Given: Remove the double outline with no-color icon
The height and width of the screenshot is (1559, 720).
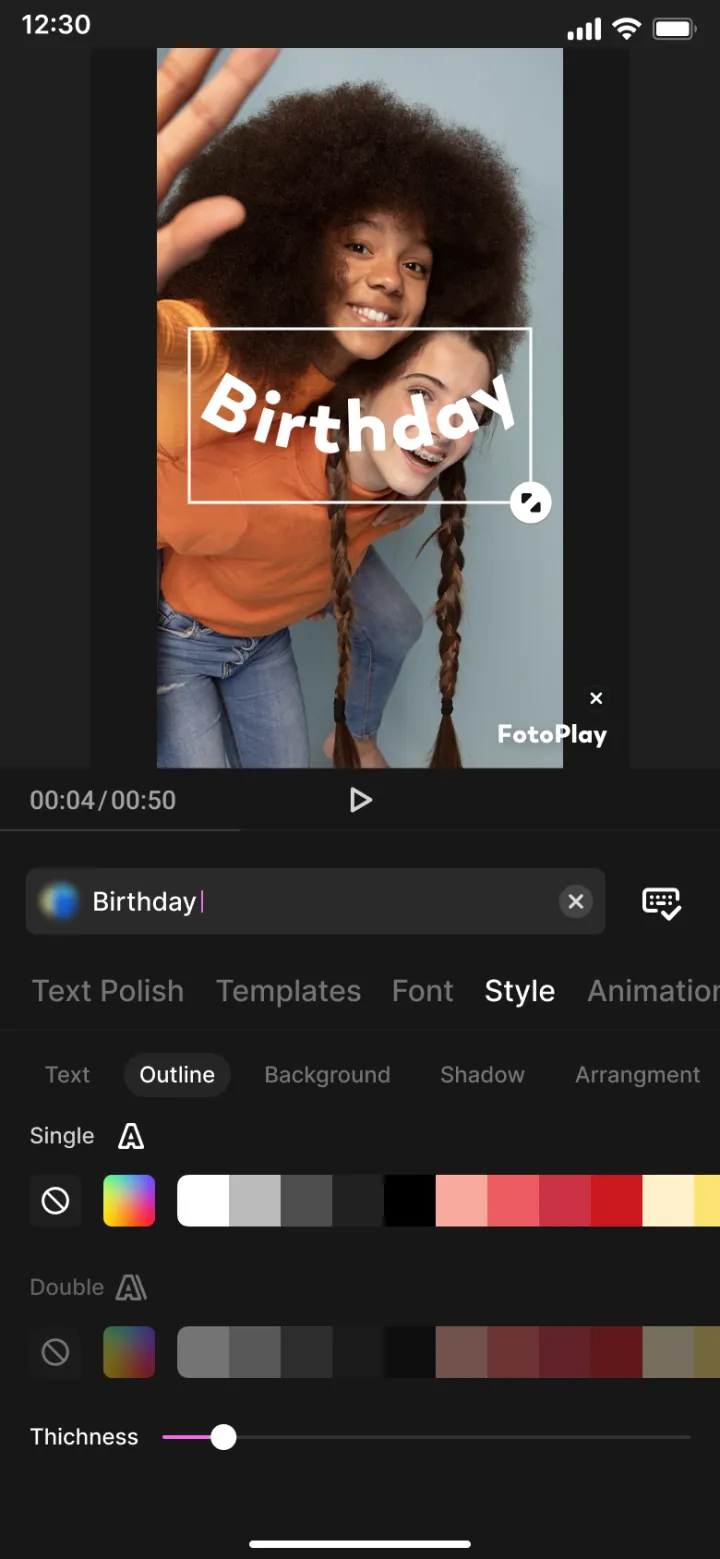Looking at the screenshot, I should [x=55, y=1352].
